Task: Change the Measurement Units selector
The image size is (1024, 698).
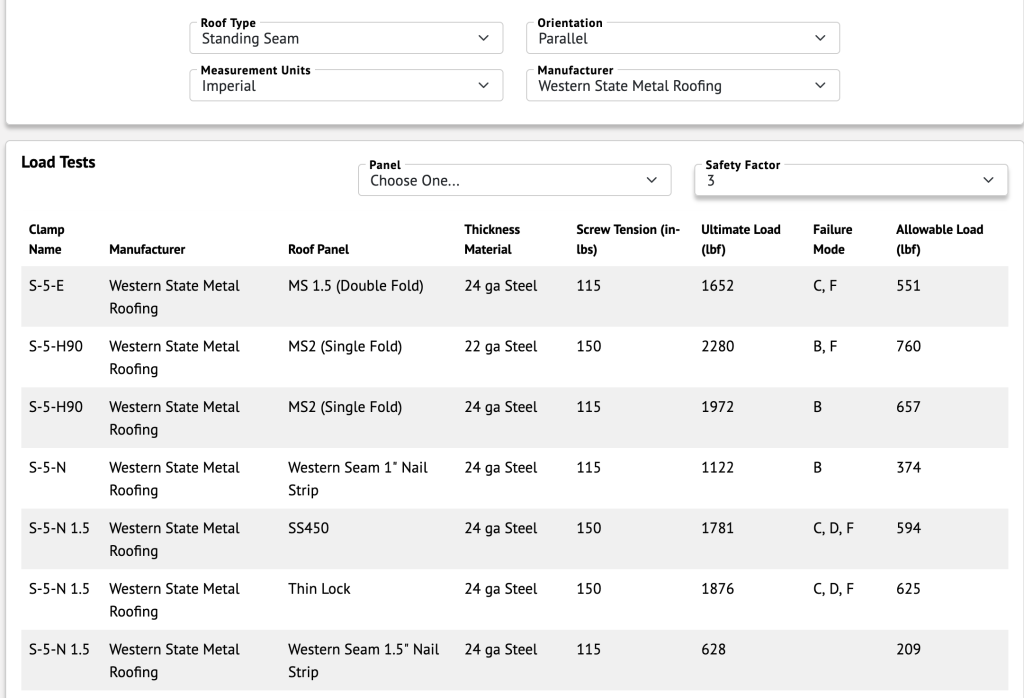Action: (x=345, y=86)
